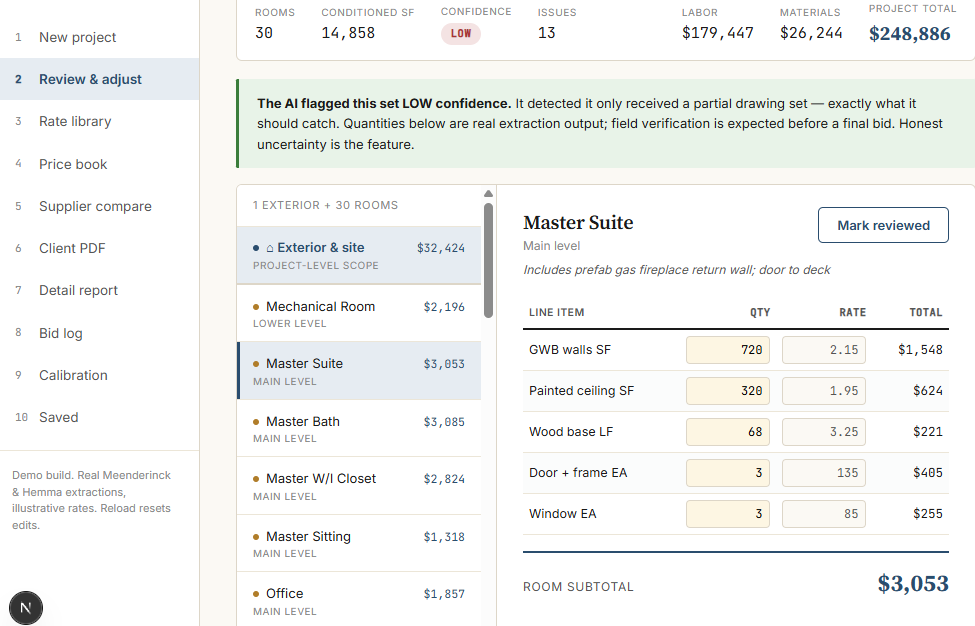Edit the GWB walls SF quantity field
This screenshot has height=626, width=975.
[x=728, y=350]
